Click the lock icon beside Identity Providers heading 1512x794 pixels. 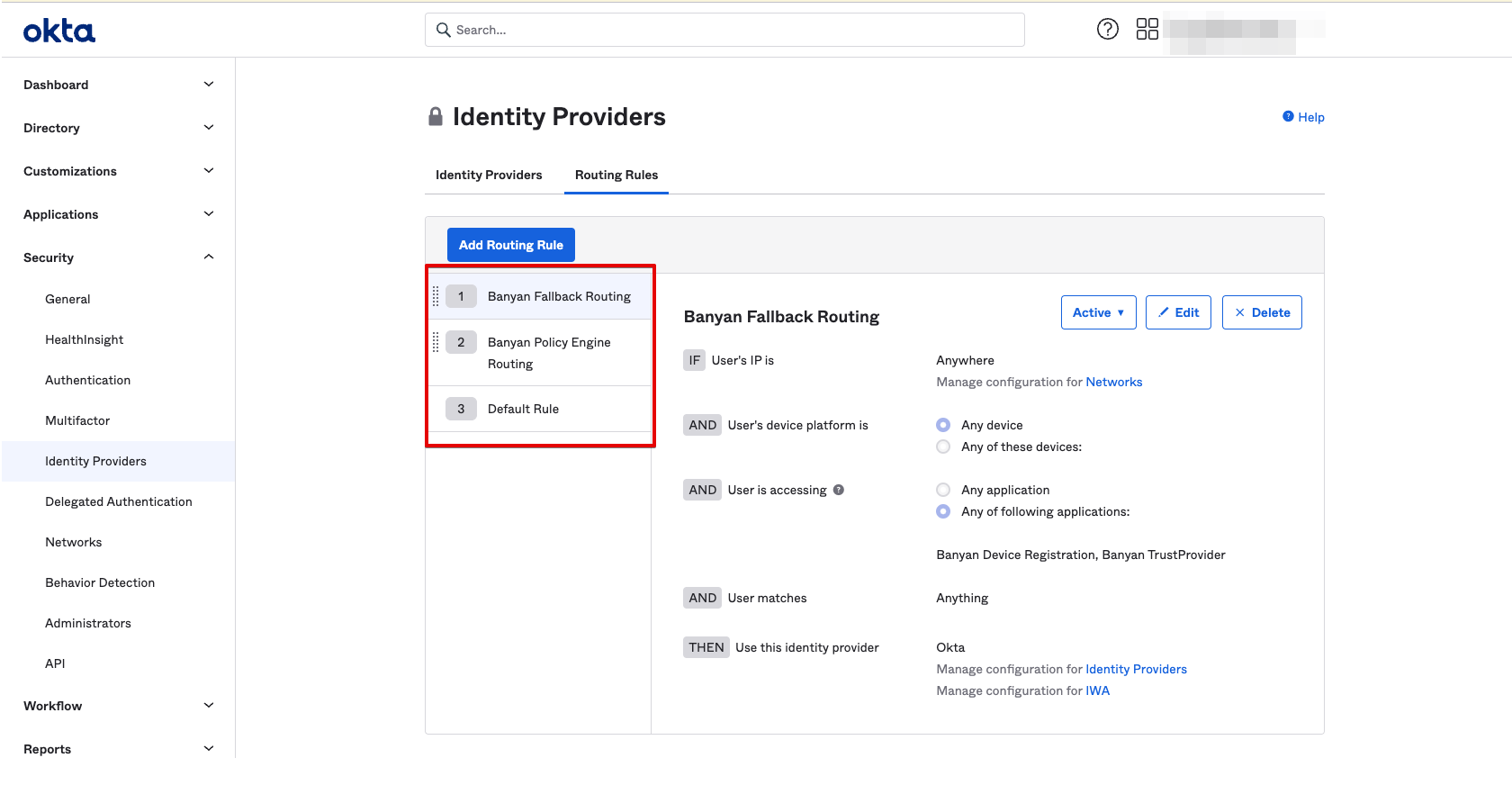(x=436, y=117)
